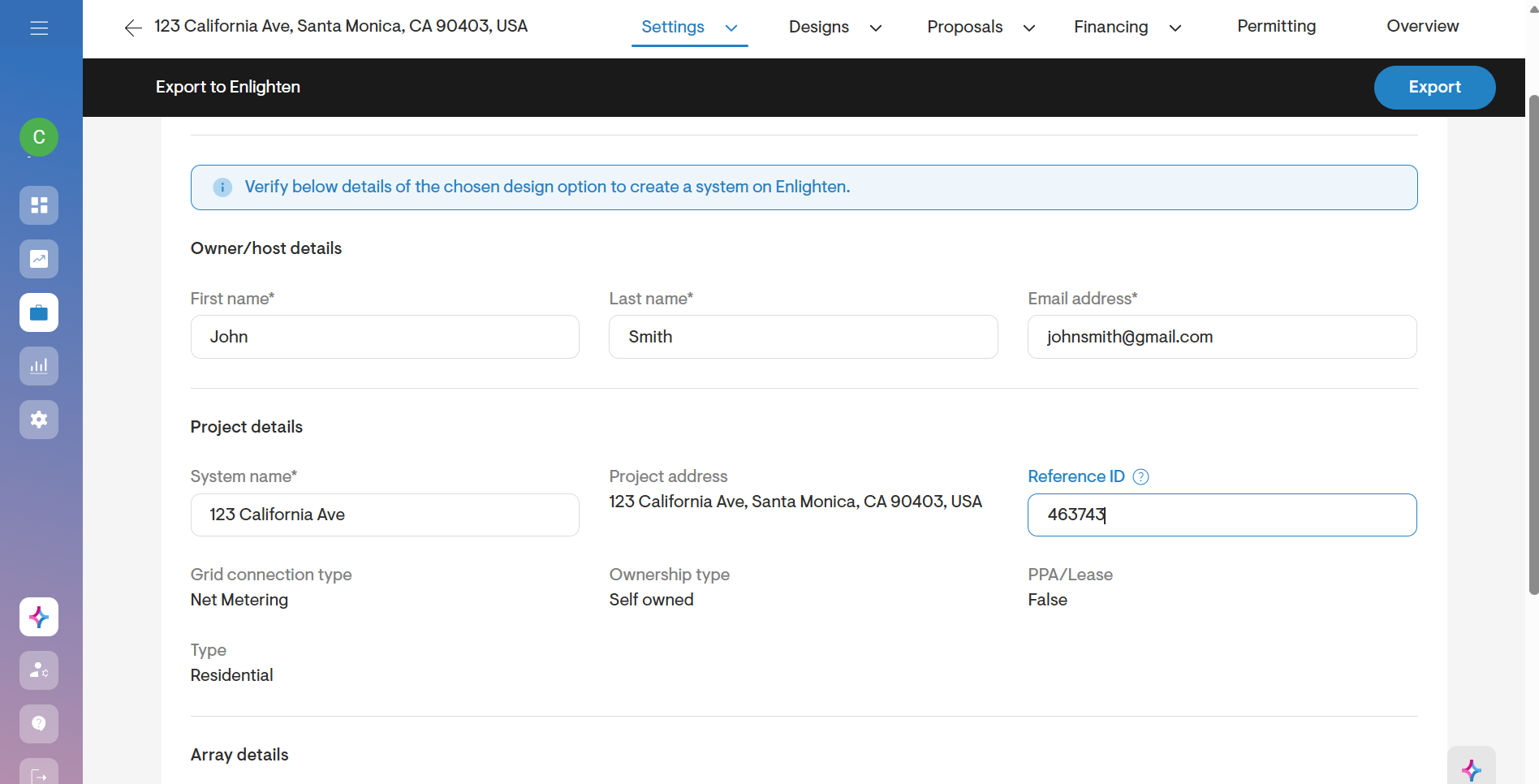Click the blue Export button
Viewport: 1539px width, 784px height.
tap(1435, 88)
